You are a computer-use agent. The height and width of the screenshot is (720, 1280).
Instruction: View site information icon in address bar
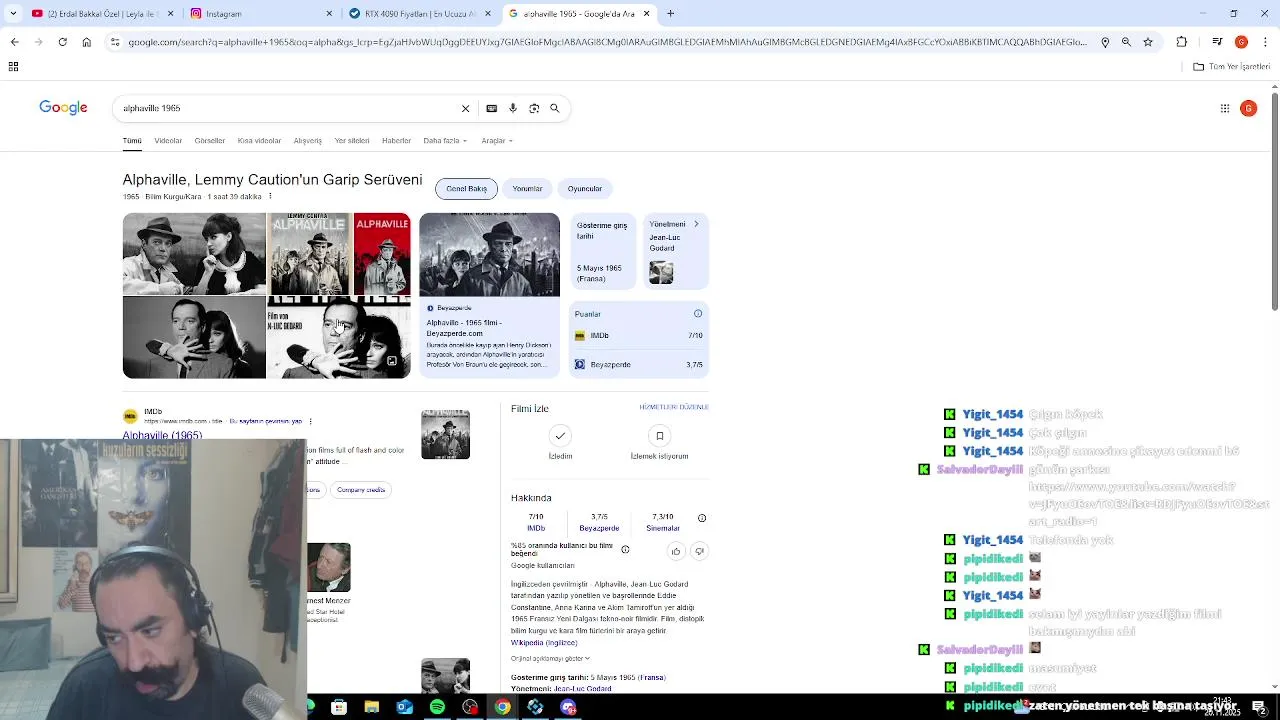(x=115, y=42)
